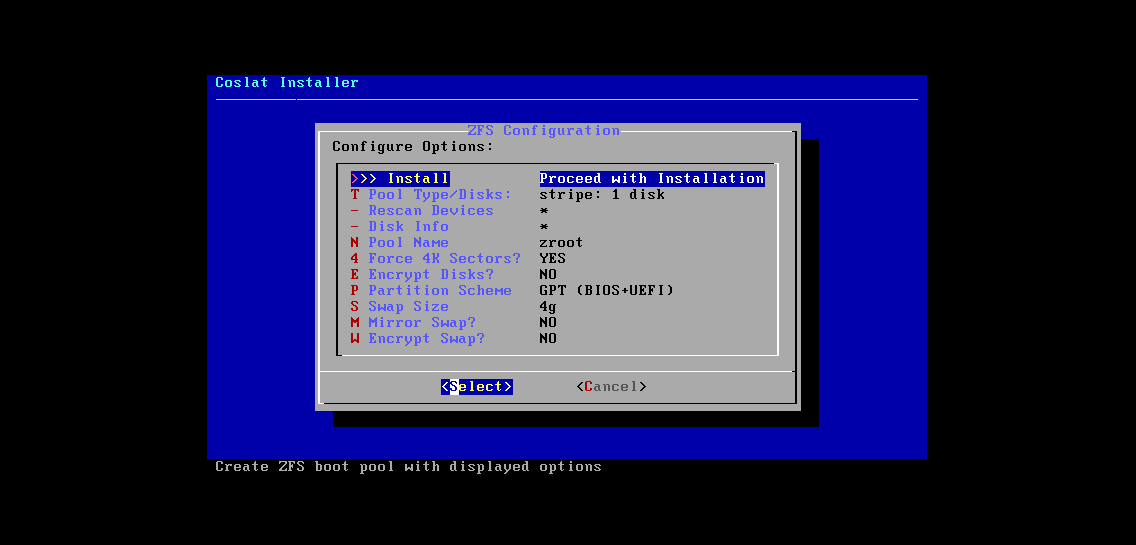1136x545 pixels.
Task: Click the red P hotkey letter
Action: pos(355,290)
